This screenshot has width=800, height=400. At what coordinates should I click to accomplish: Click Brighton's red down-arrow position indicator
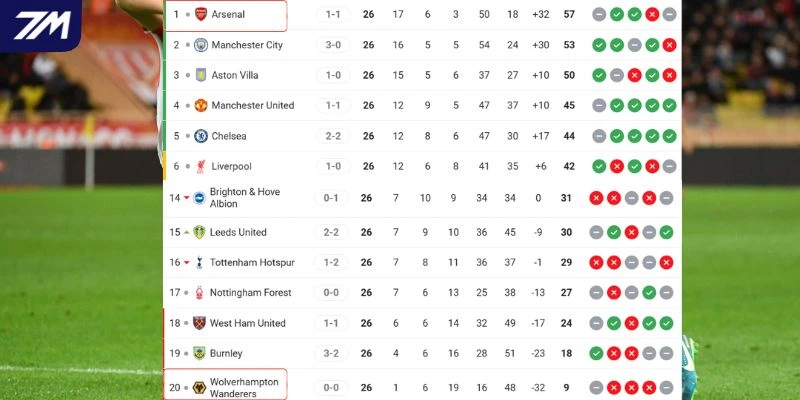186,198
